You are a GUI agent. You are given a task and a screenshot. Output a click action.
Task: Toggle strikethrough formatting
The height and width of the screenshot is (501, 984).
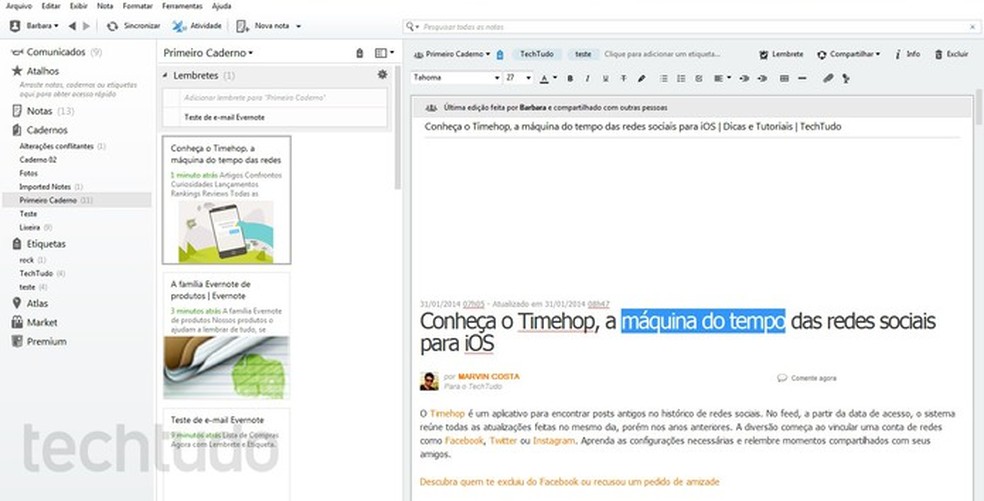[623, 78]
